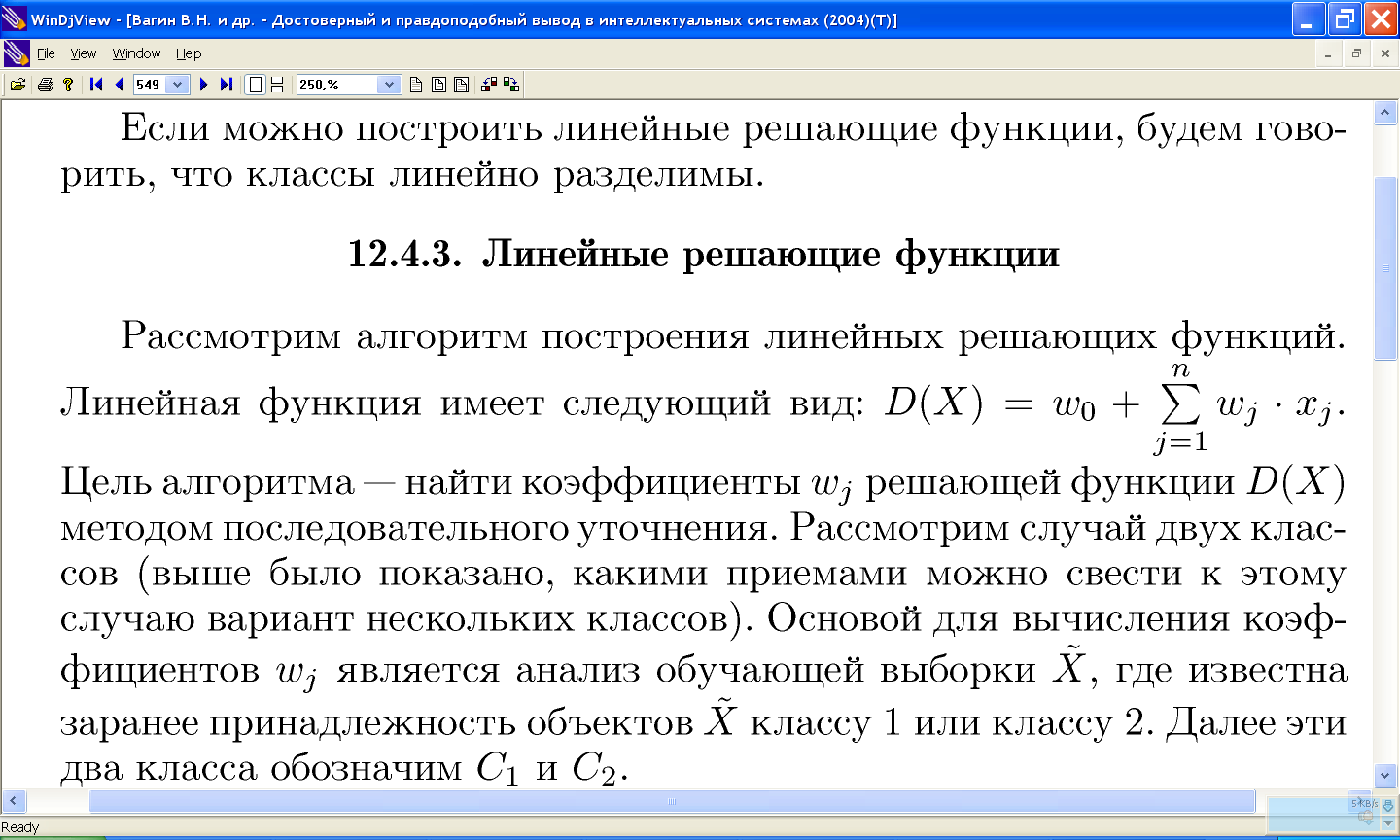The height and width of the screenshot is (840, 1400).
Task: Open the zoom dropdown showing 250%
Action: point(389,85)
